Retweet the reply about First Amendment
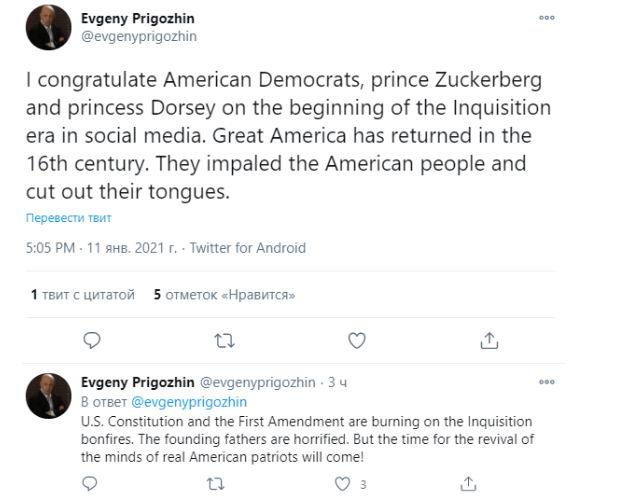Image resolution: width=640 pixels, height=496 pixels. coord(216,484)
